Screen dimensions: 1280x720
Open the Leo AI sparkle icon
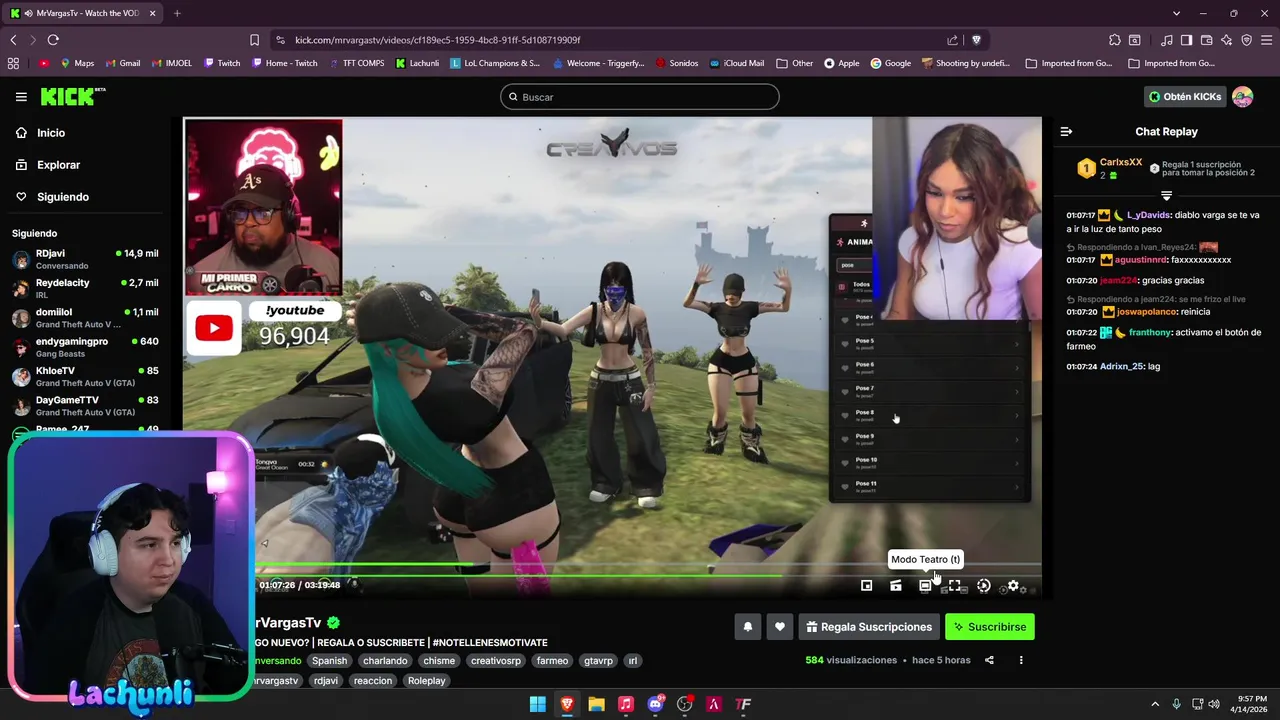pos(1227,40)
